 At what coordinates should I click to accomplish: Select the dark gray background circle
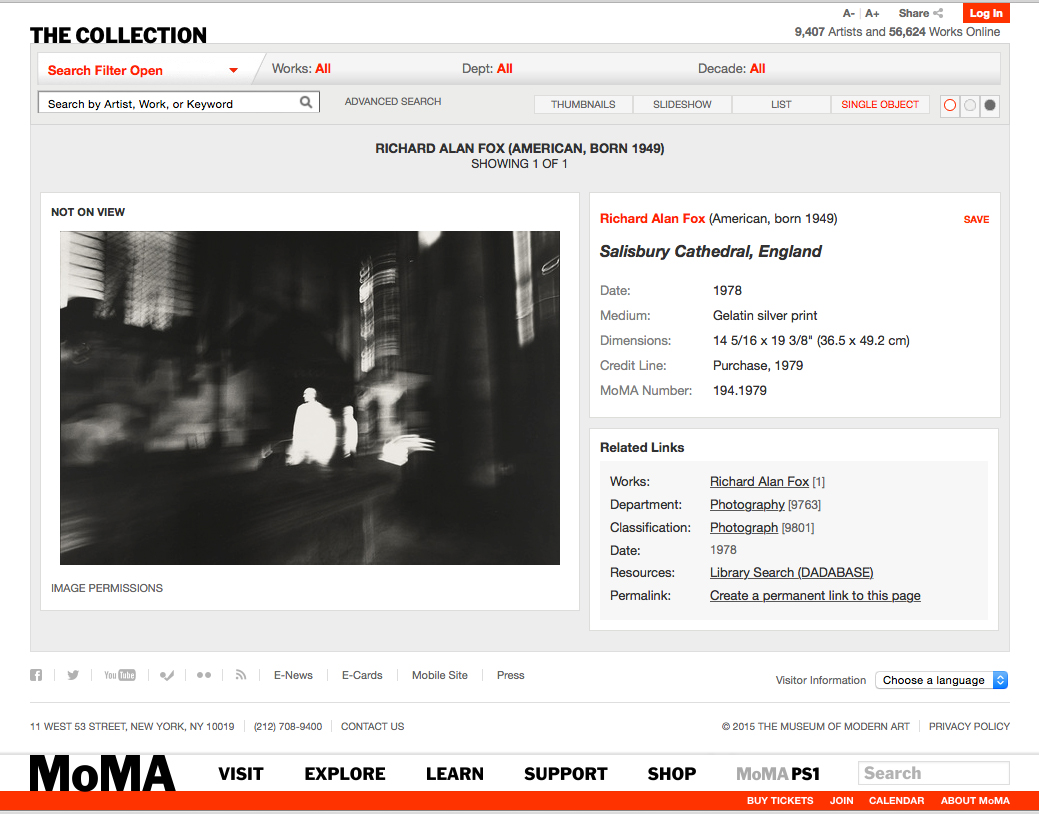coord(990,105)
